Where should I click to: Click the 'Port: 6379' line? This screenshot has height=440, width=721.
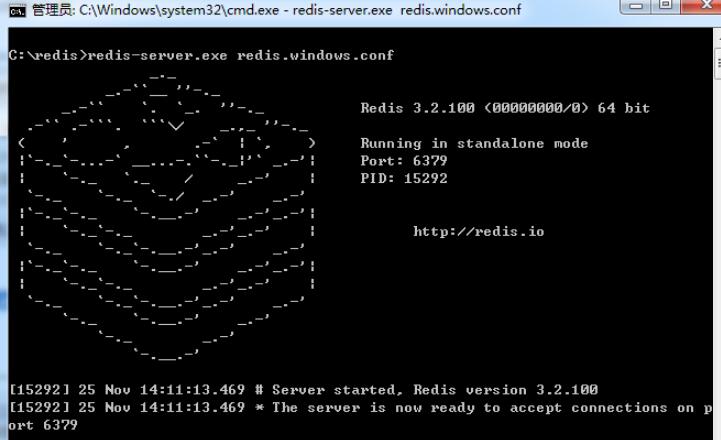point(404,161)
